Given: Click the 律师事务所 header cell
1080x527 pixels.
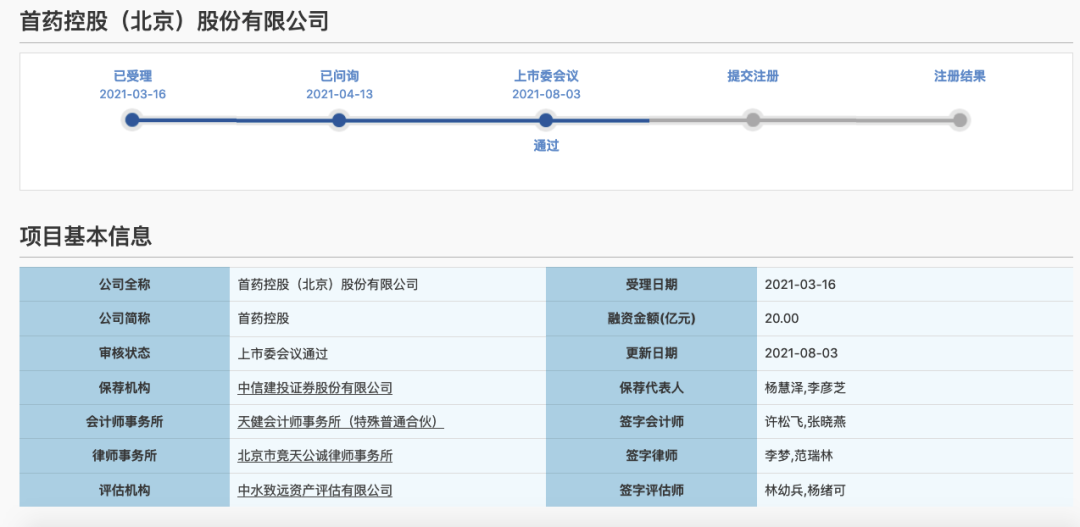Looking at the screenshot, I should click(x=125, y=456).
